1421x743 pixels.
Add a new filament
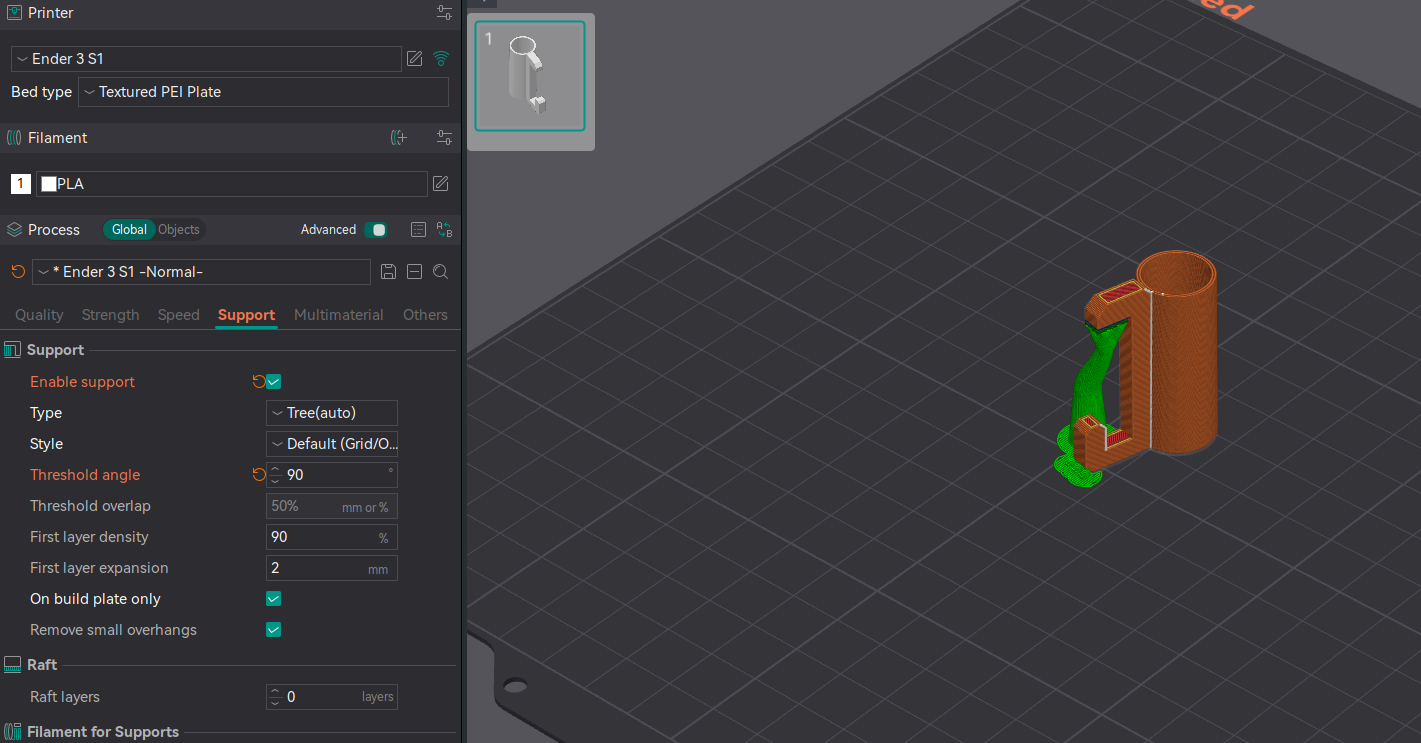coord(399,138)
